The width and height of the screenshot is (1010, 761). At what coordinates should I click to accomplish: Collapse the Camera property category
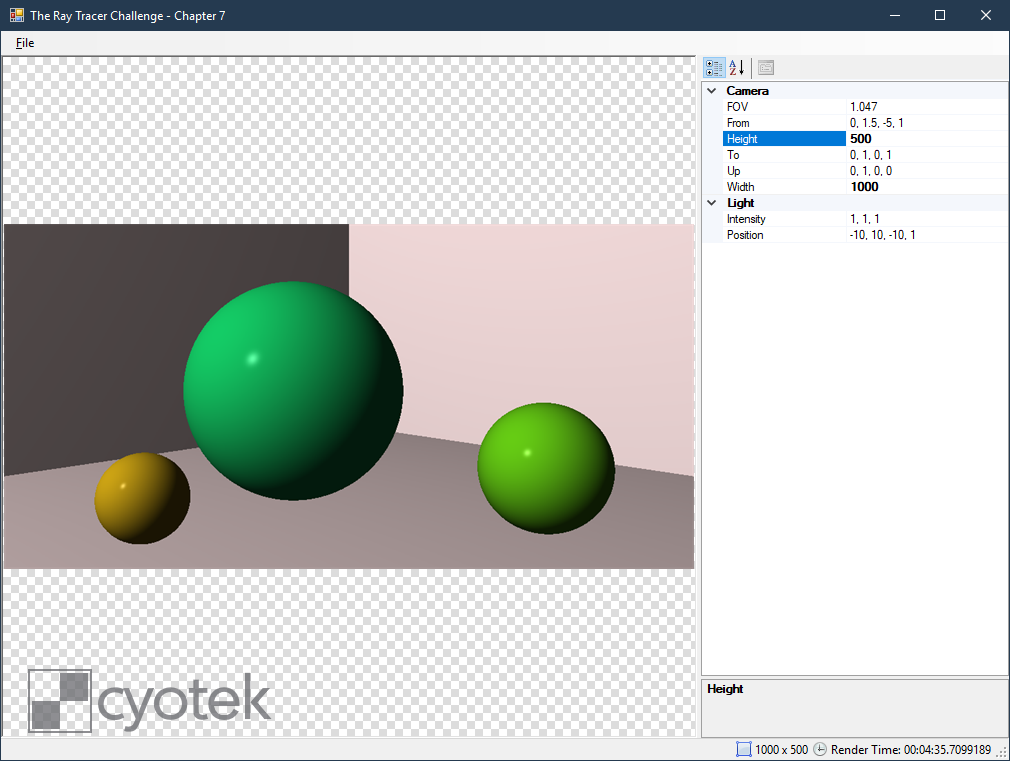click(x=711, y=90)
